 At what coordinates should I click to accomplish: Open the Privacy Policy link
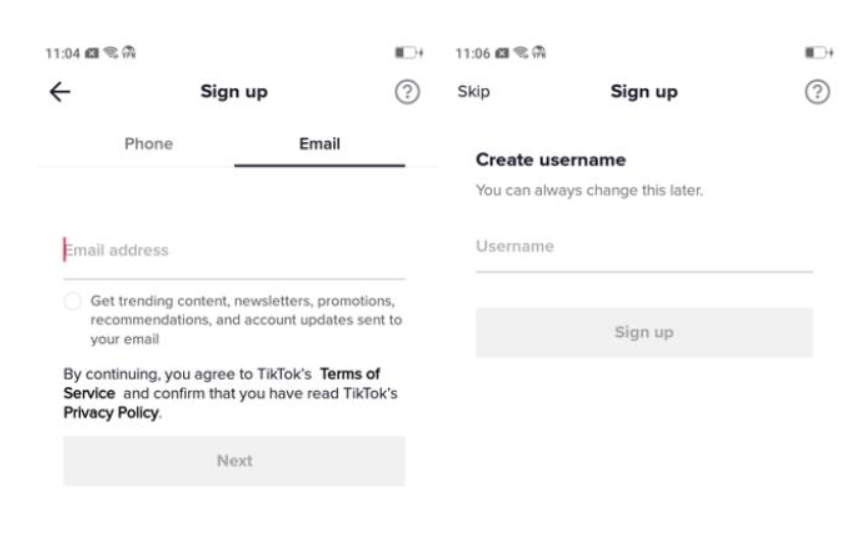pos(110,413)
